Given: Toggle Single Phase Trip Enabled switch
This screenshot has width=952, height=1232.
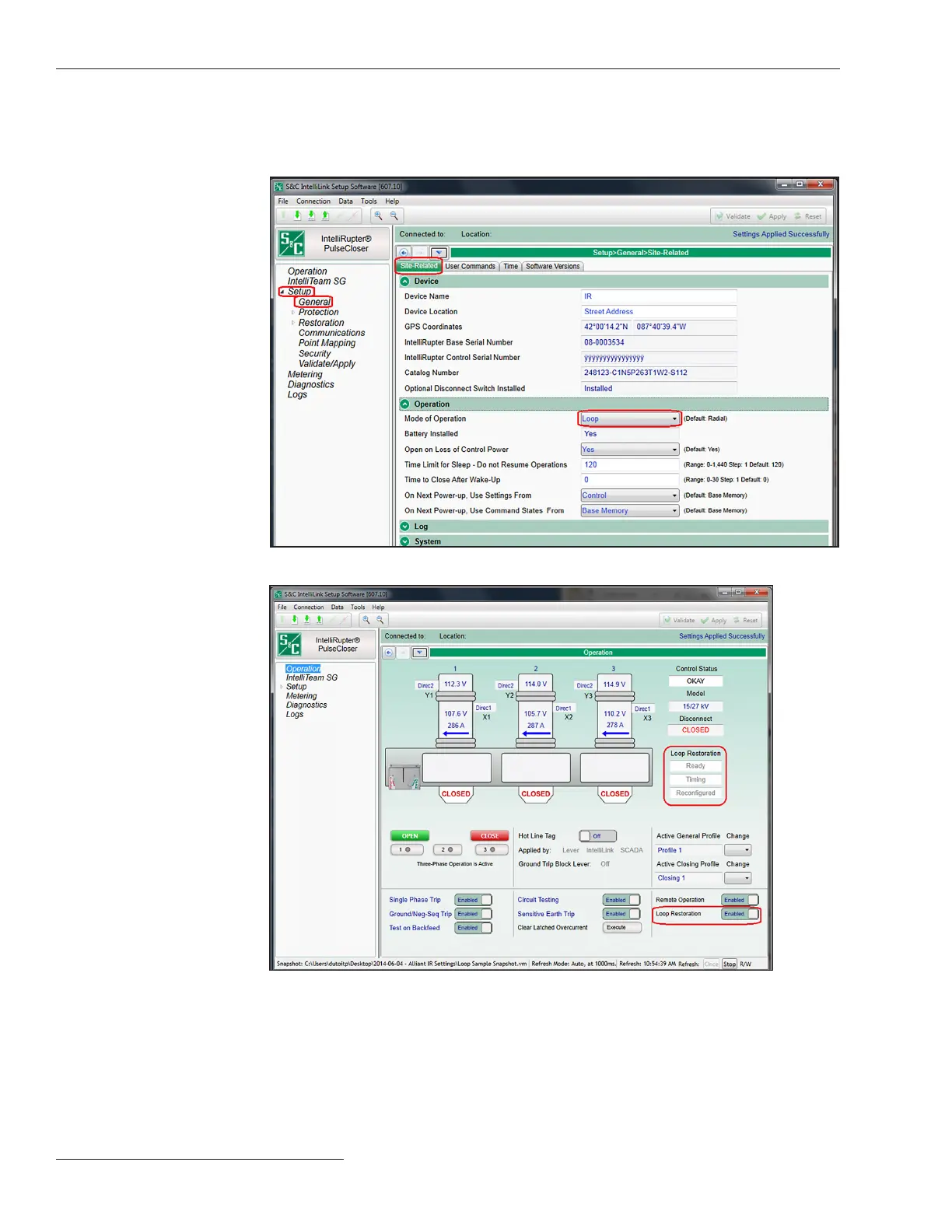Looking at the screenshot, I should point(473,900).
